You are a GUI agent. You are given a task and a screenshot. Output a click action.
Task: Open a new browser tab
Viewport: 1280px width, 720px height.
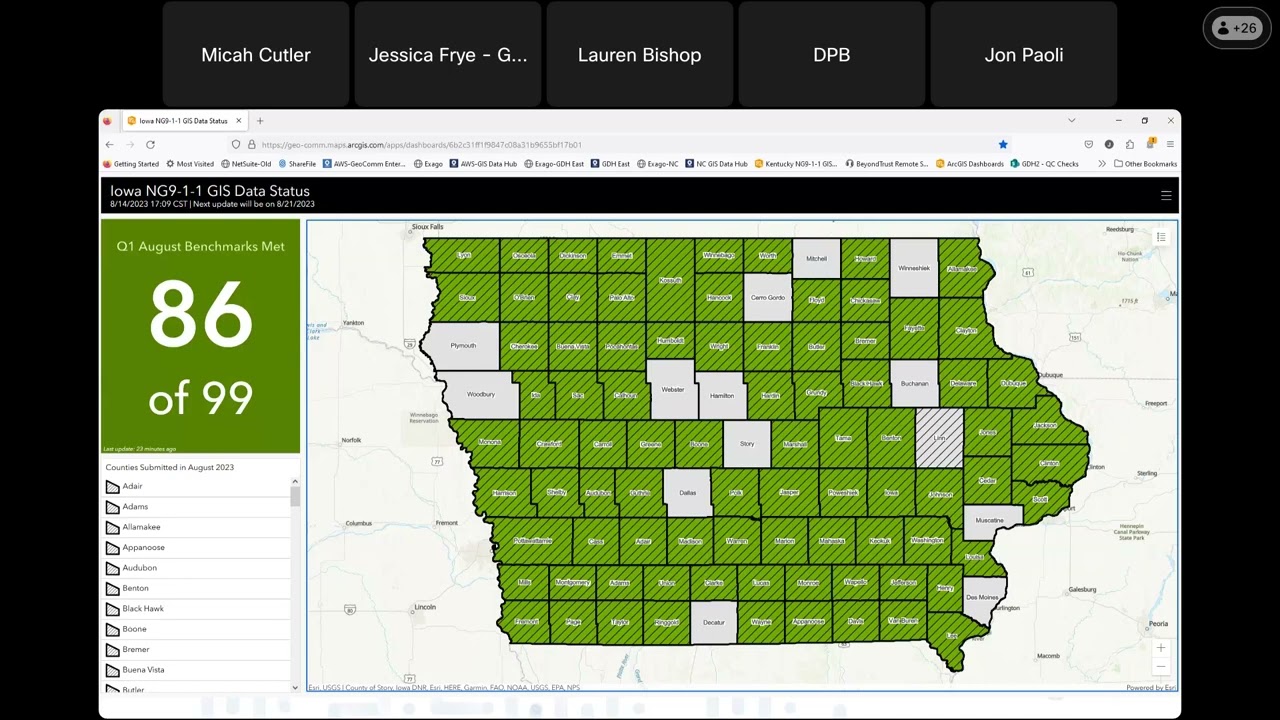coord(260,121)
